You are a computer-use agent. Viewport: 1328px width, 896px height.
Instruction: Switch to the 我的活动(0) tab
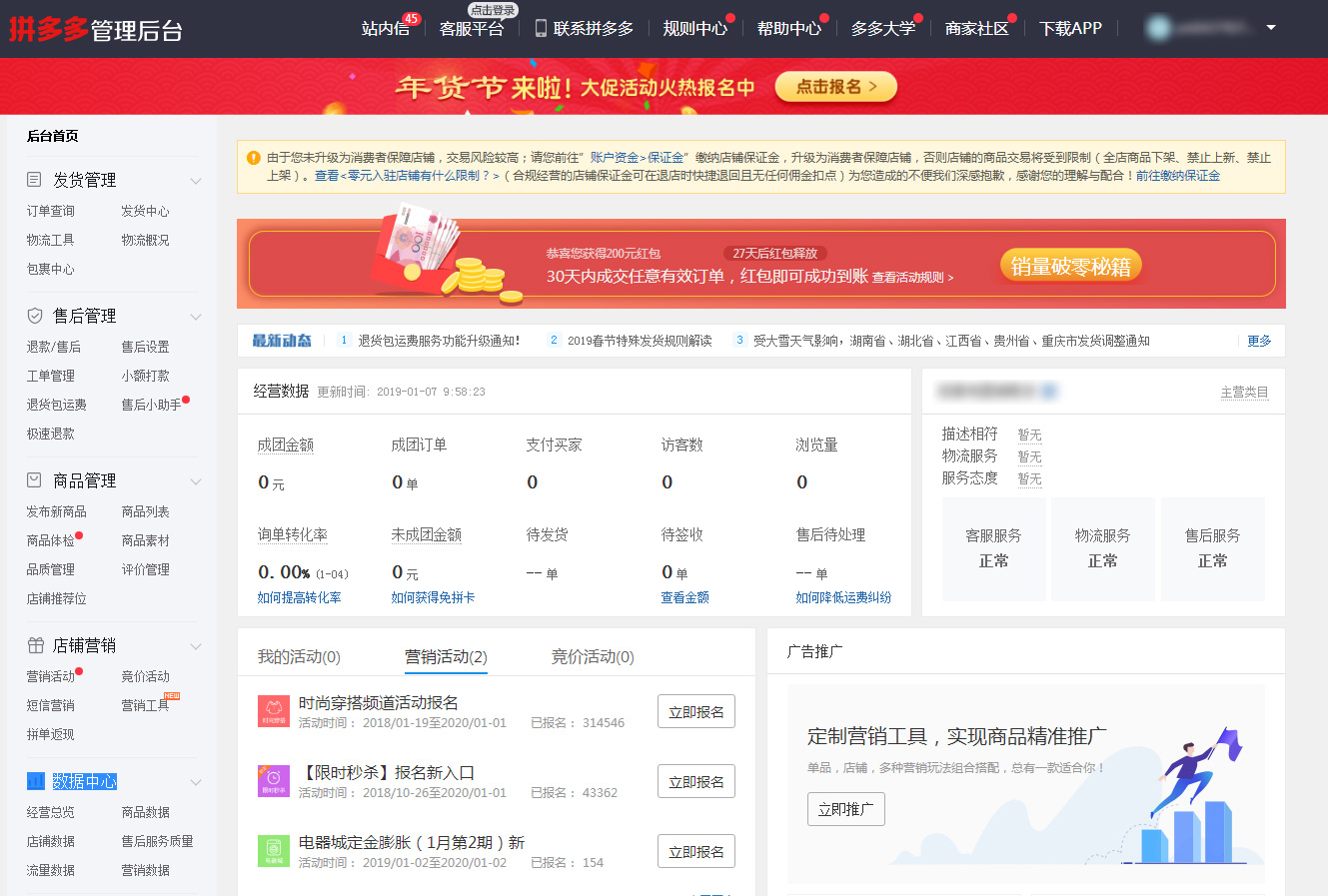(297, 656)
